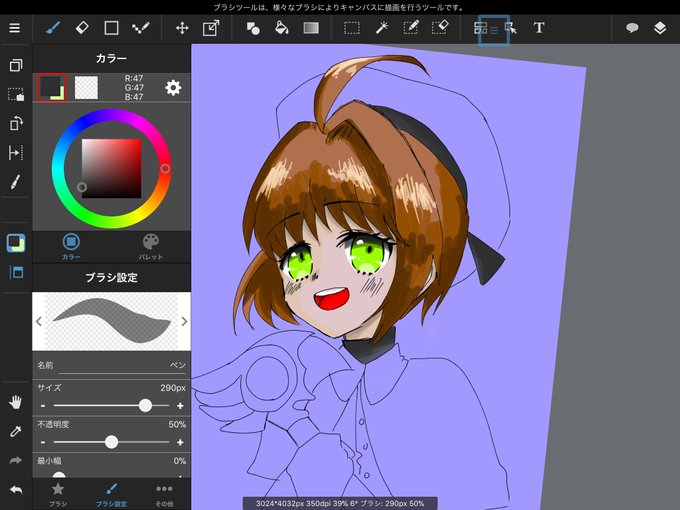Select the Move tool
680x510 pixels.
pos(182,28)
